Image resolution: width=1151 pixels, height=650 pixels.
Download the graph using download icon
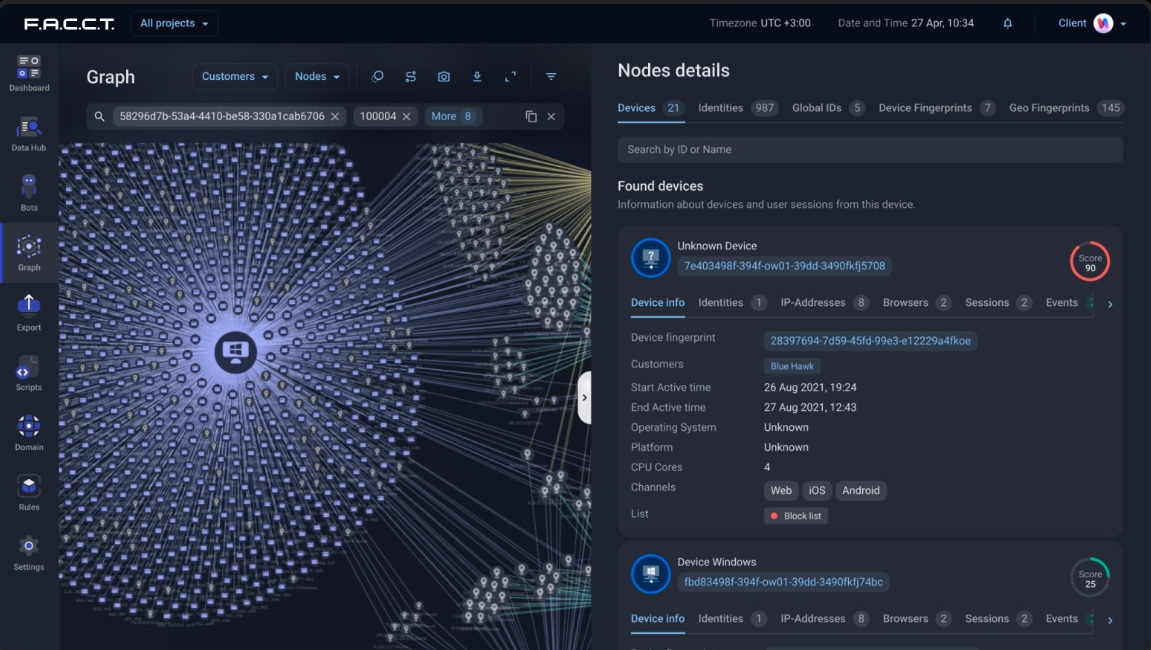pos(477,77)
